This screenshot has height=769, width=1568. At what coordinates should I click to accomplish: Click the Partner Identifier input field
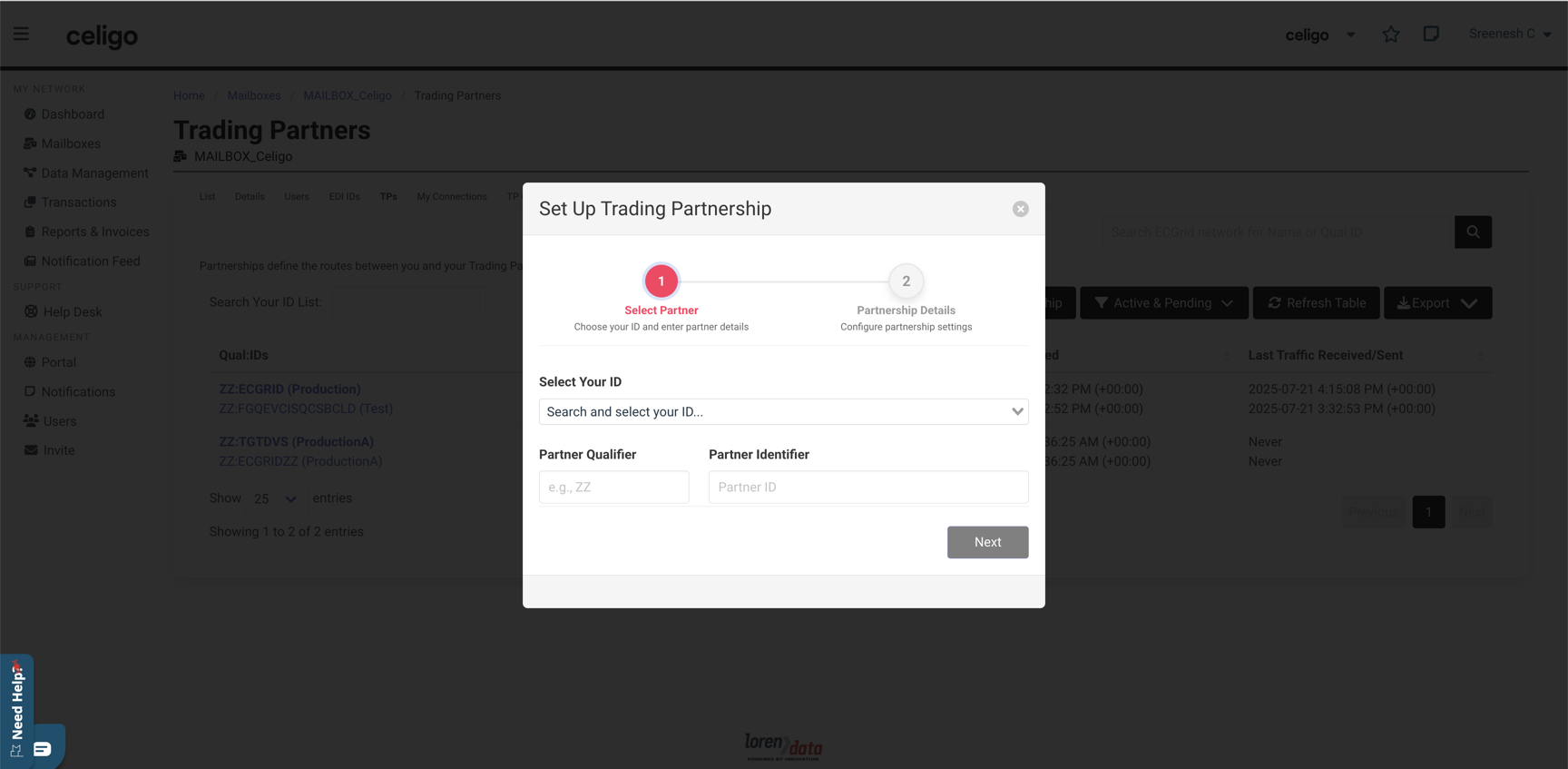coord(868,487)
